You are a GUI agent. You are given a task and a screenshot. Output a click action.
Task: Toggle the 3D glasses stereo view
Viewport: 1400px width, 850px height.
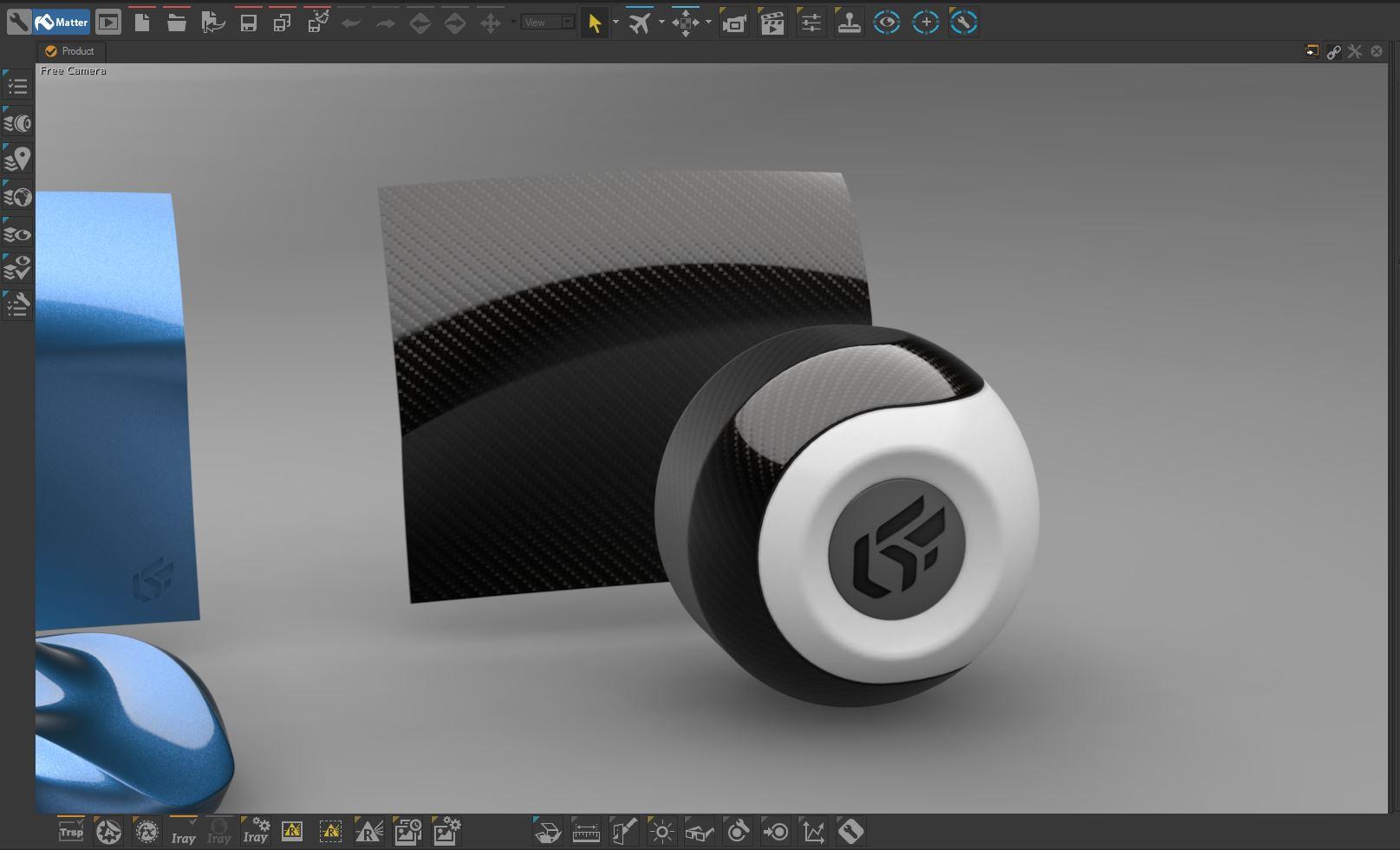pos(700,832)
